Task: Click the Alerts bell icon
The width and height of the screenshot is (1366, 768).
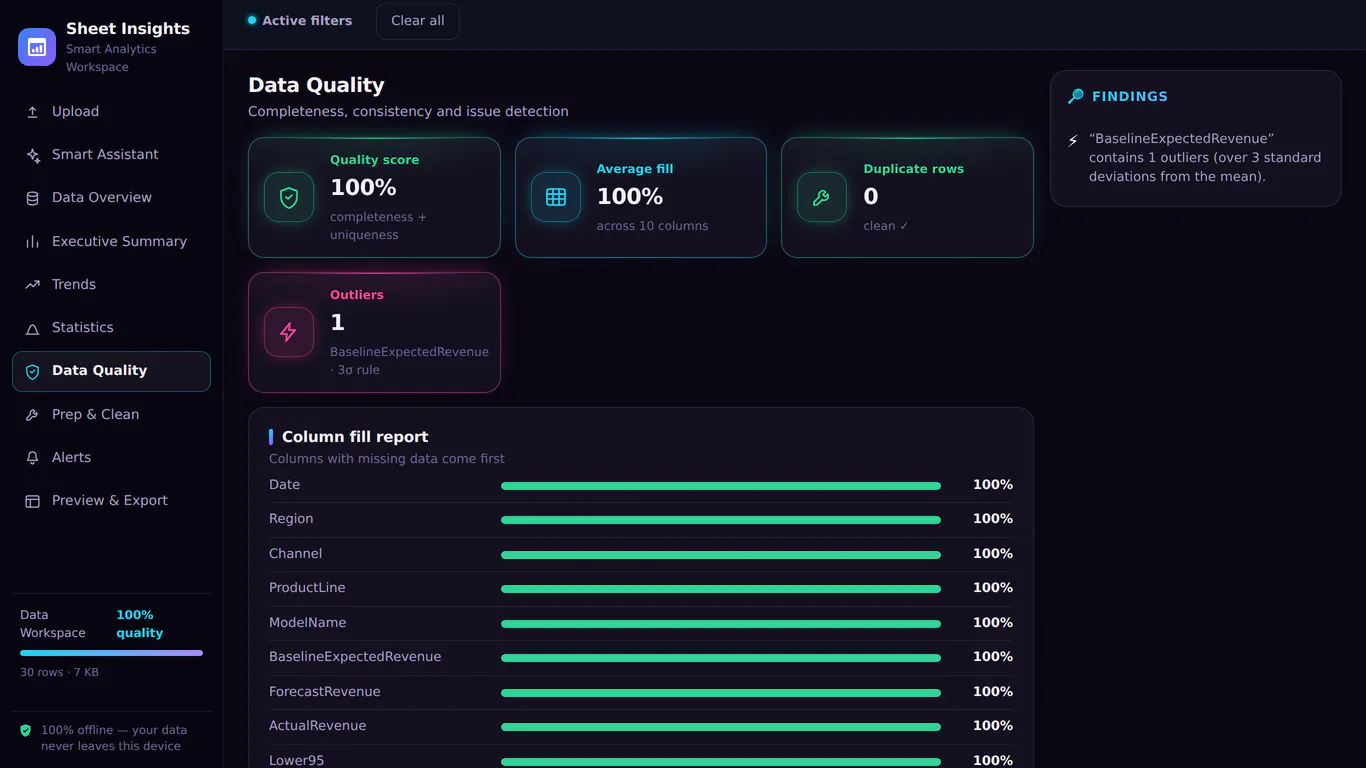Action: click(x=32, y=458)
